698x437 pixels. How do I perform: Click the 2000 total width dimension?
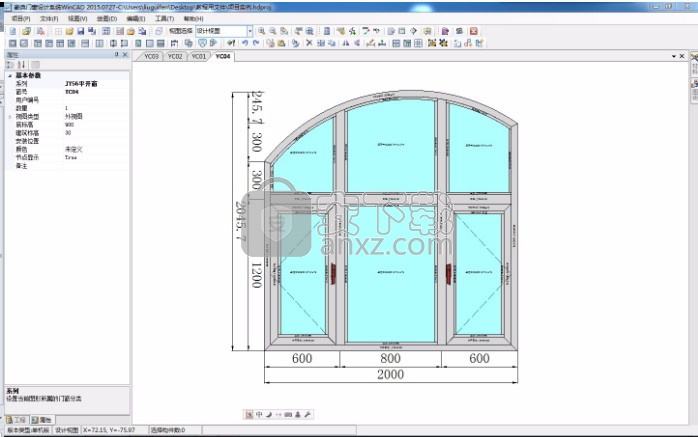point(390,374)
